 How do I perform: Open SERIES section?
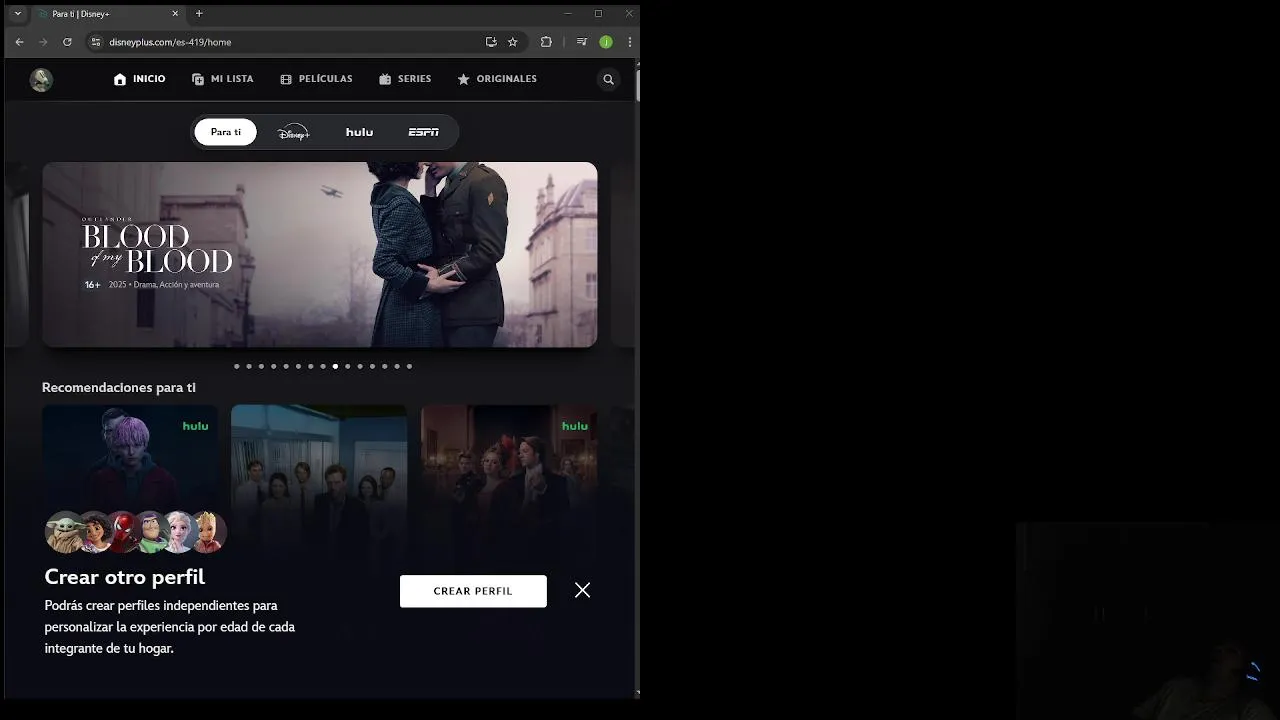pyautogui.click(x=405, y=79)
